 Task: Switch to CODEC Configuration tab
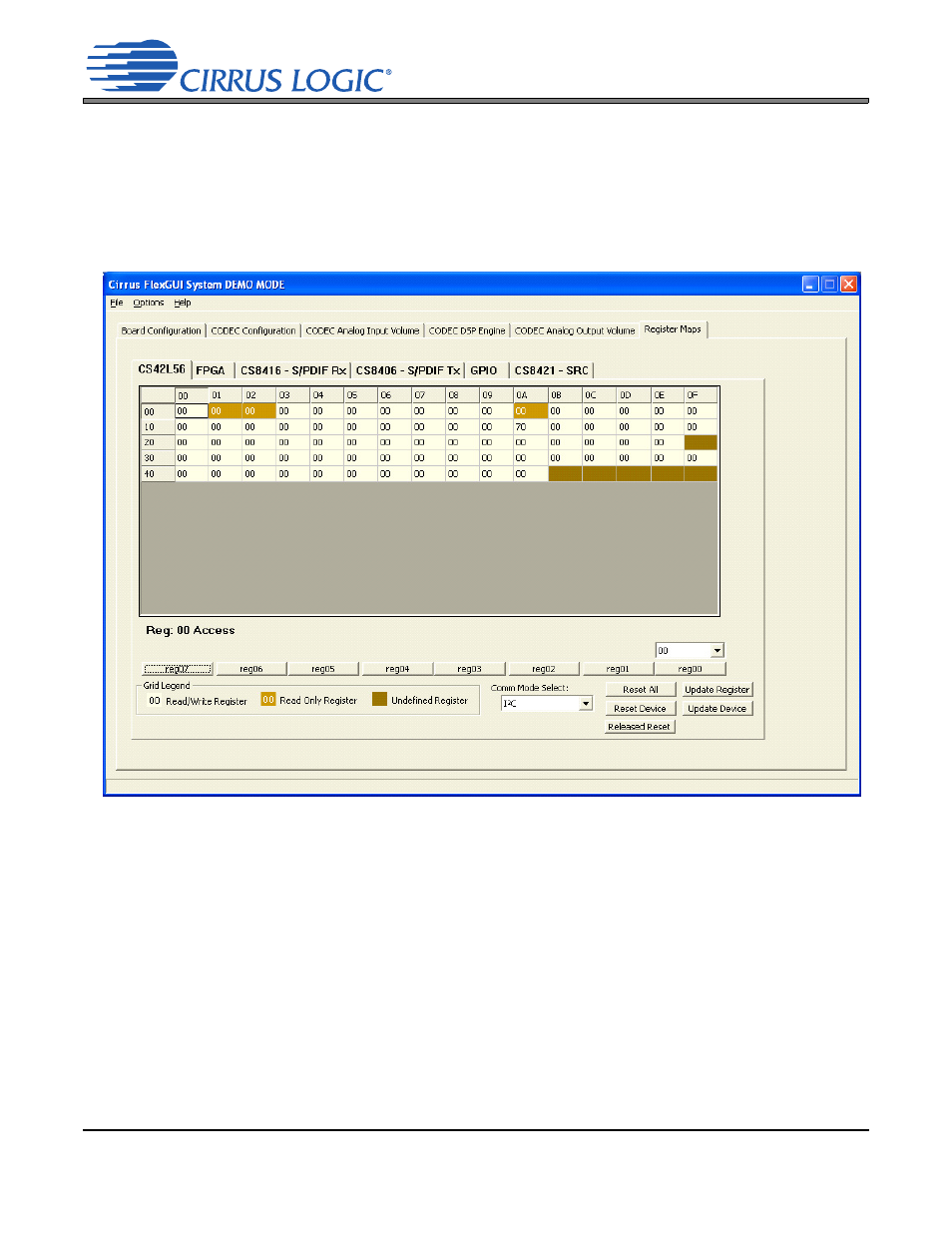[x=253, y=330]
